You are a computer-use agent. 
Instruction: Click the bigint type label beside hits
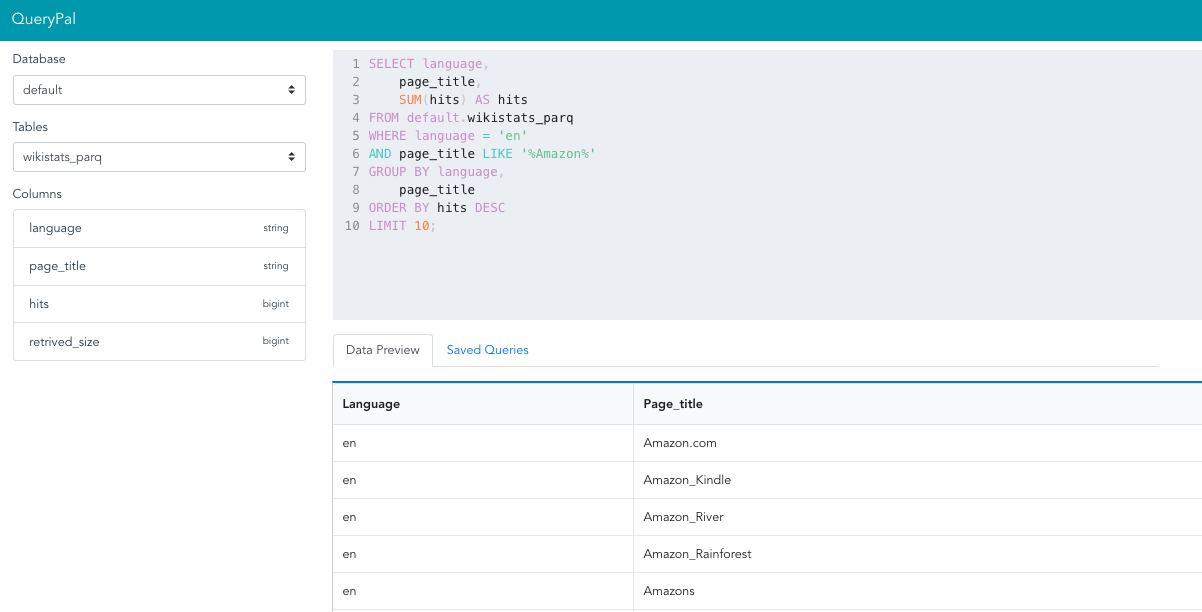pos(276,304)
